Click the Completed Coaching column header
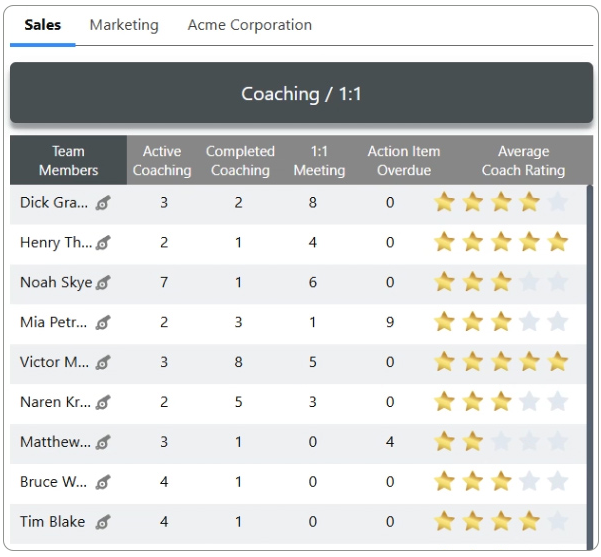 point(240,161)
